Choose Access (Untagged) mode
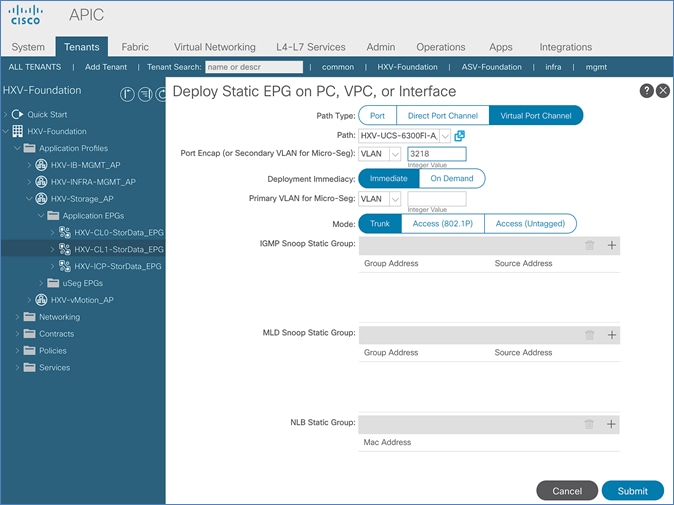This screenshot has height=505, width=674. 530,224
